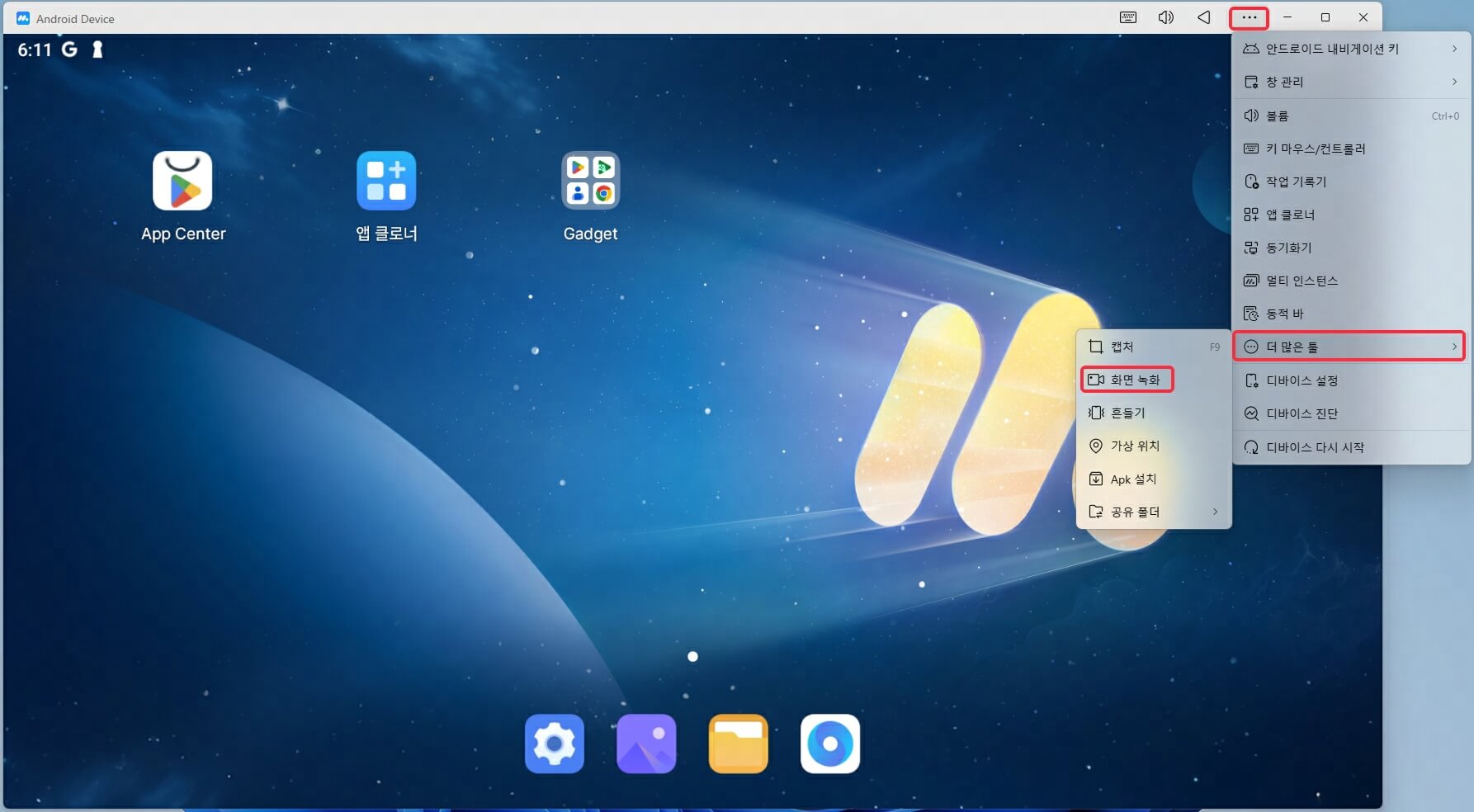Click the Android Device app logo icon
Image resolution: width=1474 pixels, height=812 pixels.
coord(23,18)
